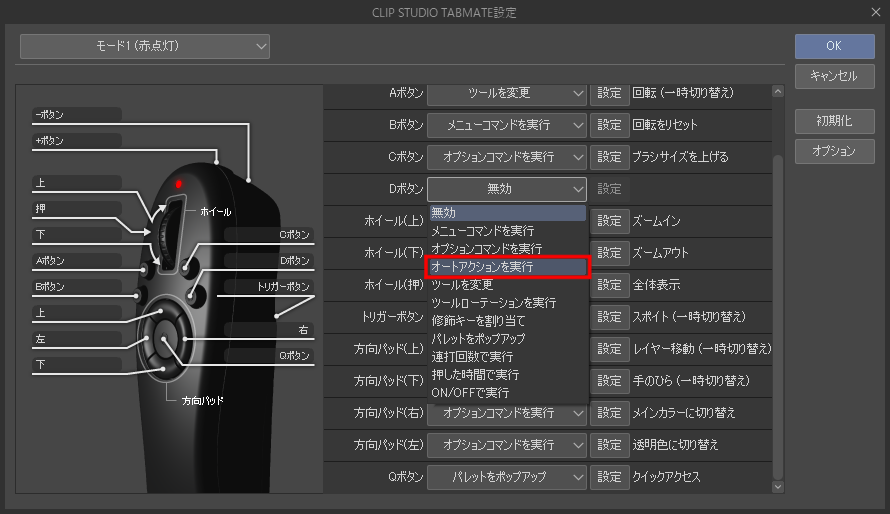The width and height of the screenshot is (890, 514).
Task: Click the -ボタン label in device diagram
Action: (x=77, y=115)
